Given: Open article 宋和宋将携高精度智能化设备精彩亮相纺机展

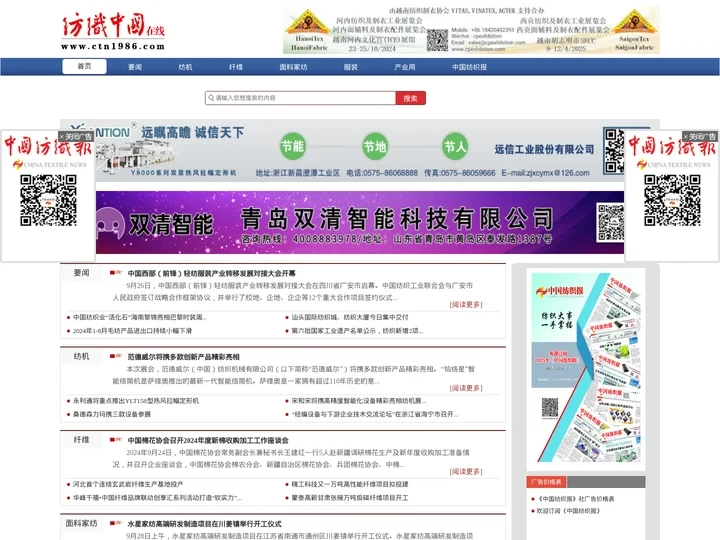Looking at the screenshot, I should tap(359, 401).
